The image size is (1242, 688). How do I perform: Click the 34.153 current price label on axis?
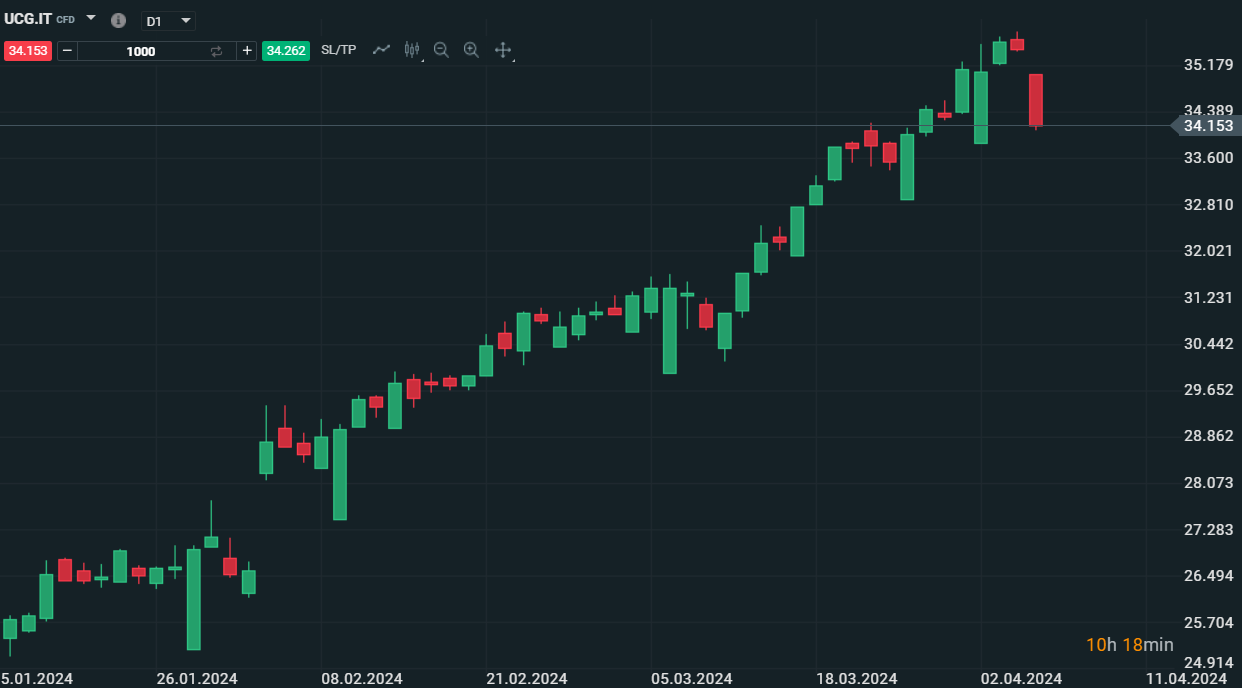(1207, 126)
